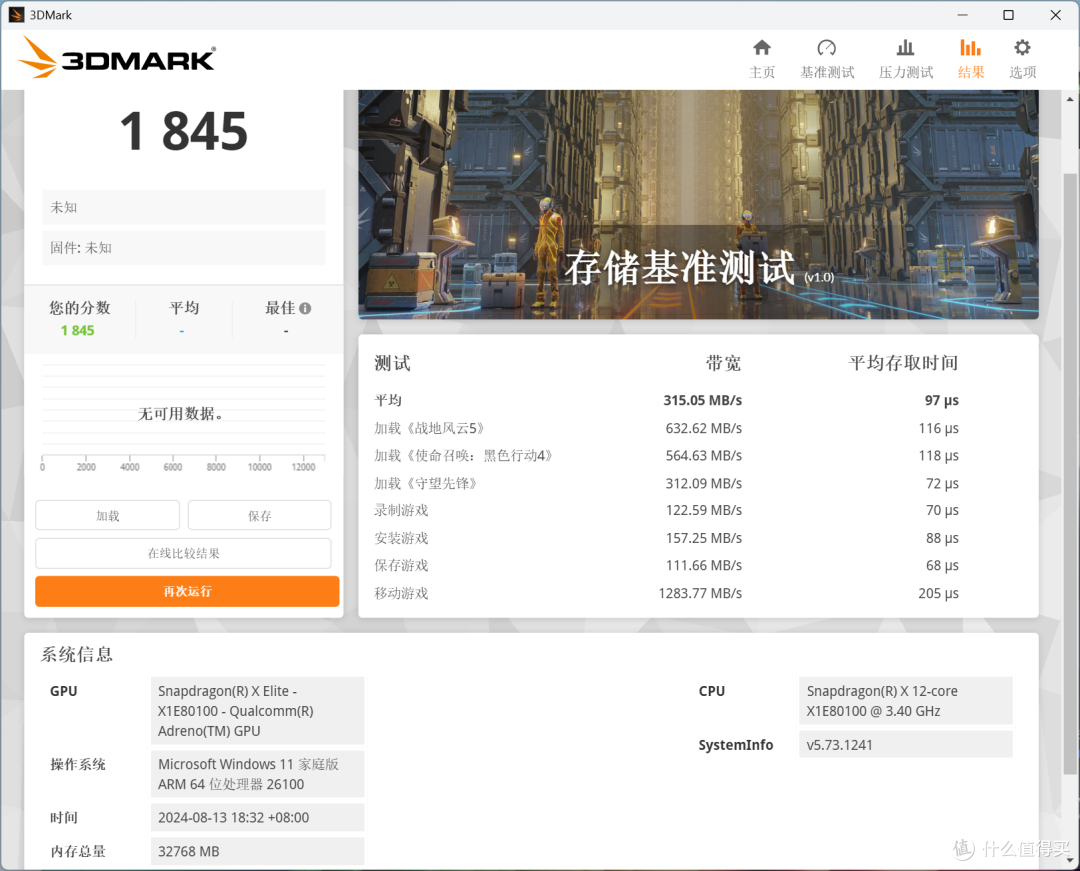Click the 97 µs average access time
The image size is (1080, 871).
942,401
